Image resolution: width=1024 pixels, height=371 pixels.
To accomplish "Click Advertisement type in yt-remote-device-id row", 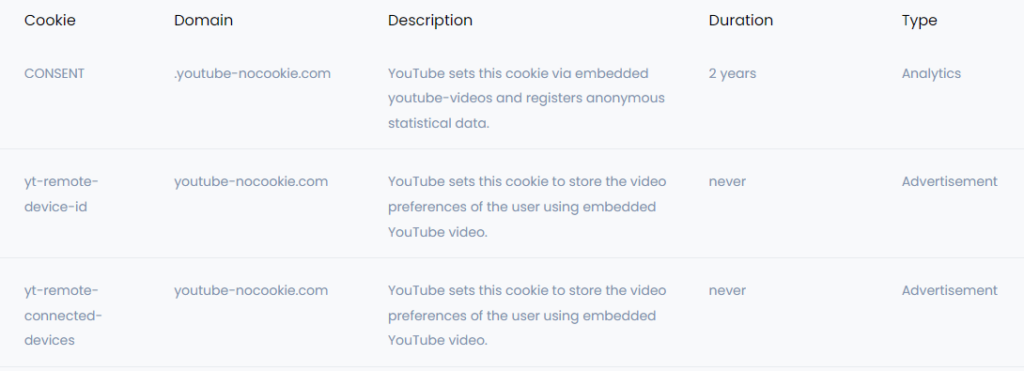I will [x=950, y=182].
